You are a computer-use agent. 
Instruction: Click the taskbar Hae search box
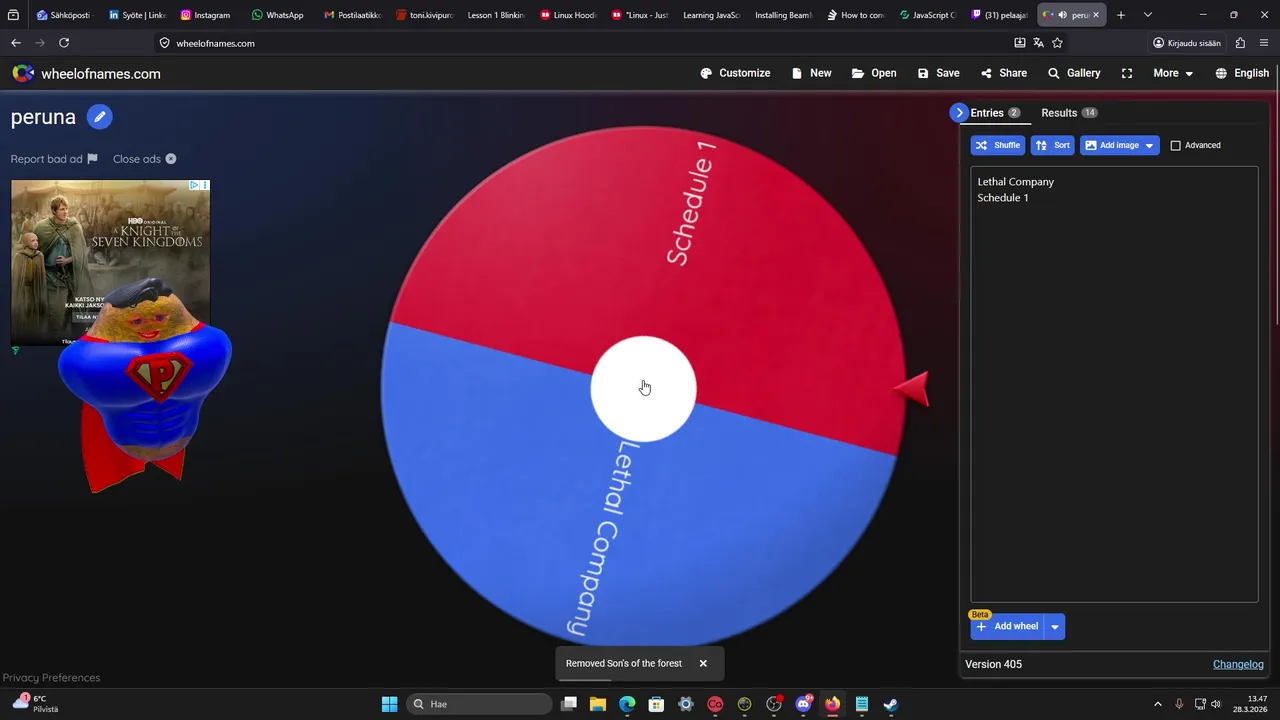coord(479,704)
